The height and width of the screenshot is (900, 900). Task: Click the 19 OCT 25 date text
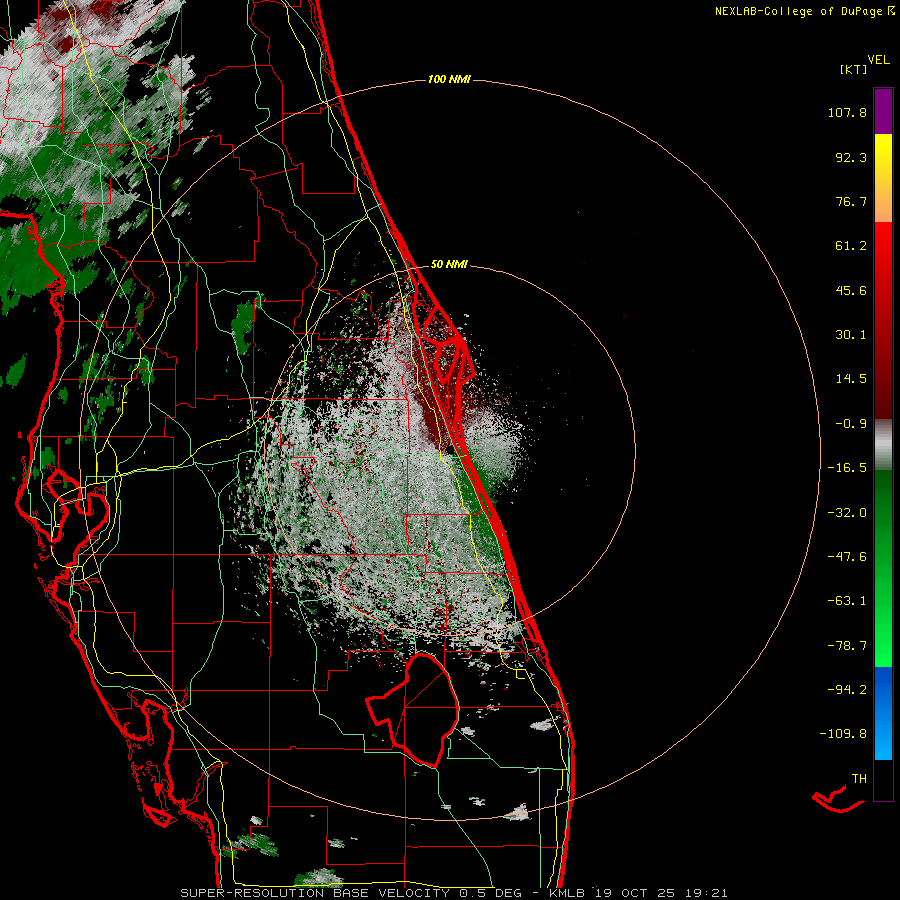point(636,893)
